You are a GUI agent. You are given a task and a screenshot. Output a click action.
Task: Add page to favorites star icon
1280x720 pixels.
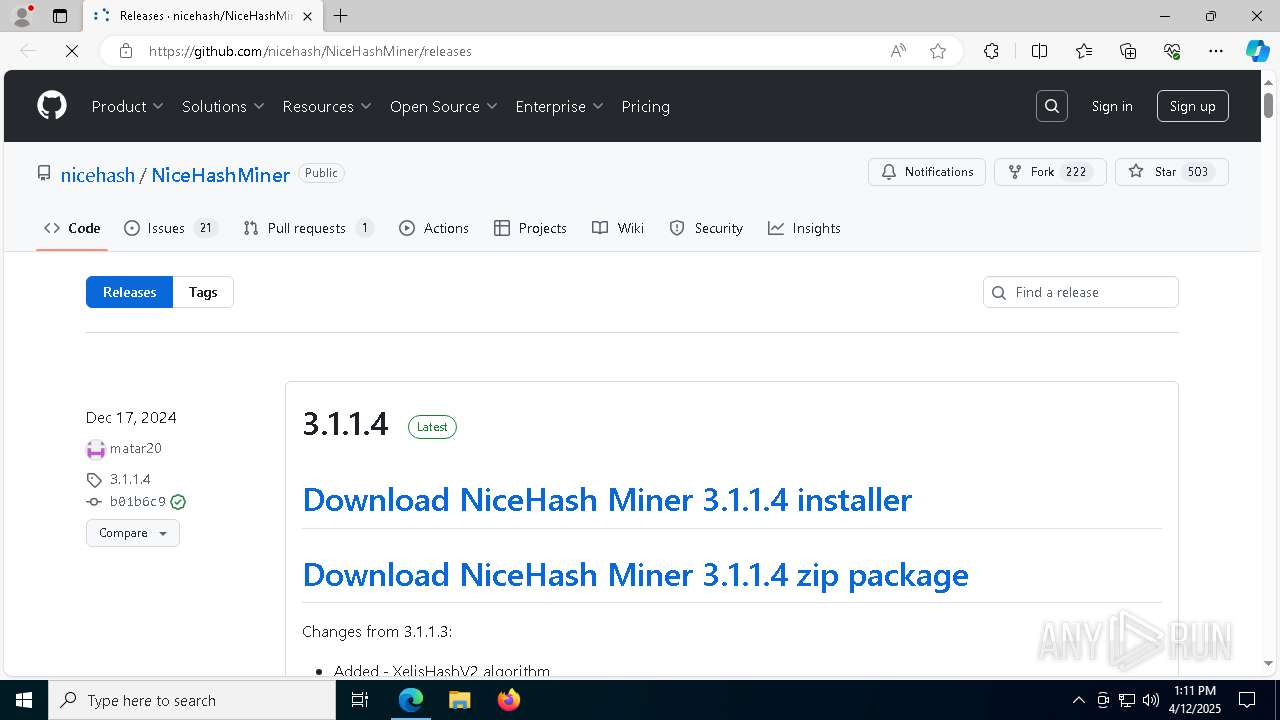tap(938, 51)
